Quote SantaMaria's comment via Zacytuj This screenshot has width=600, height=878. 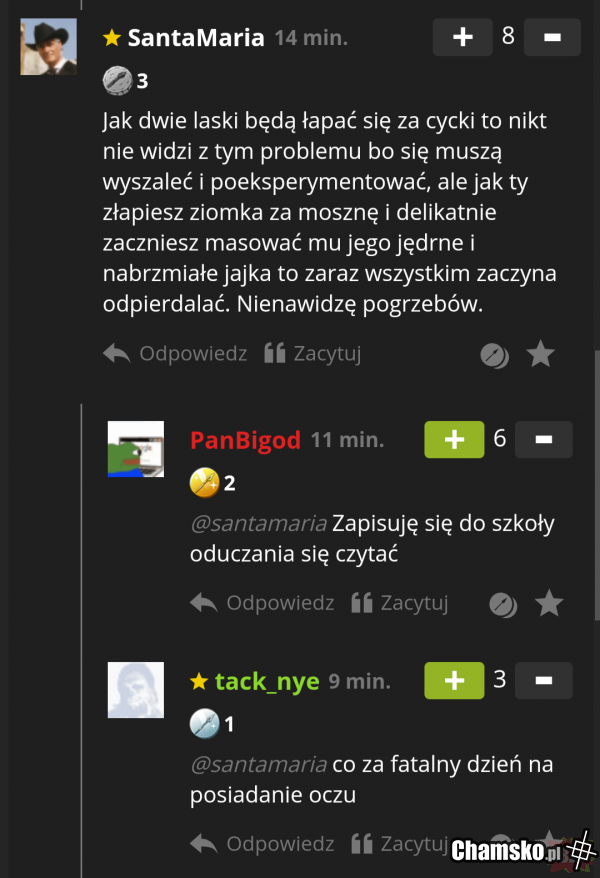tap(312, 353)
